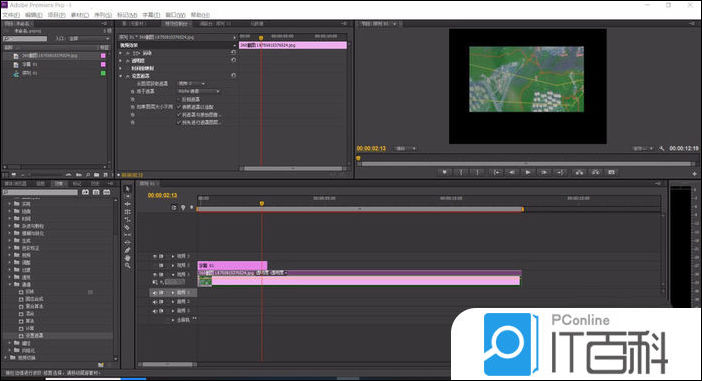Click timeline horizontal zoom scrollbar
This screenshot has height=381, width=702.
[168, 364]
